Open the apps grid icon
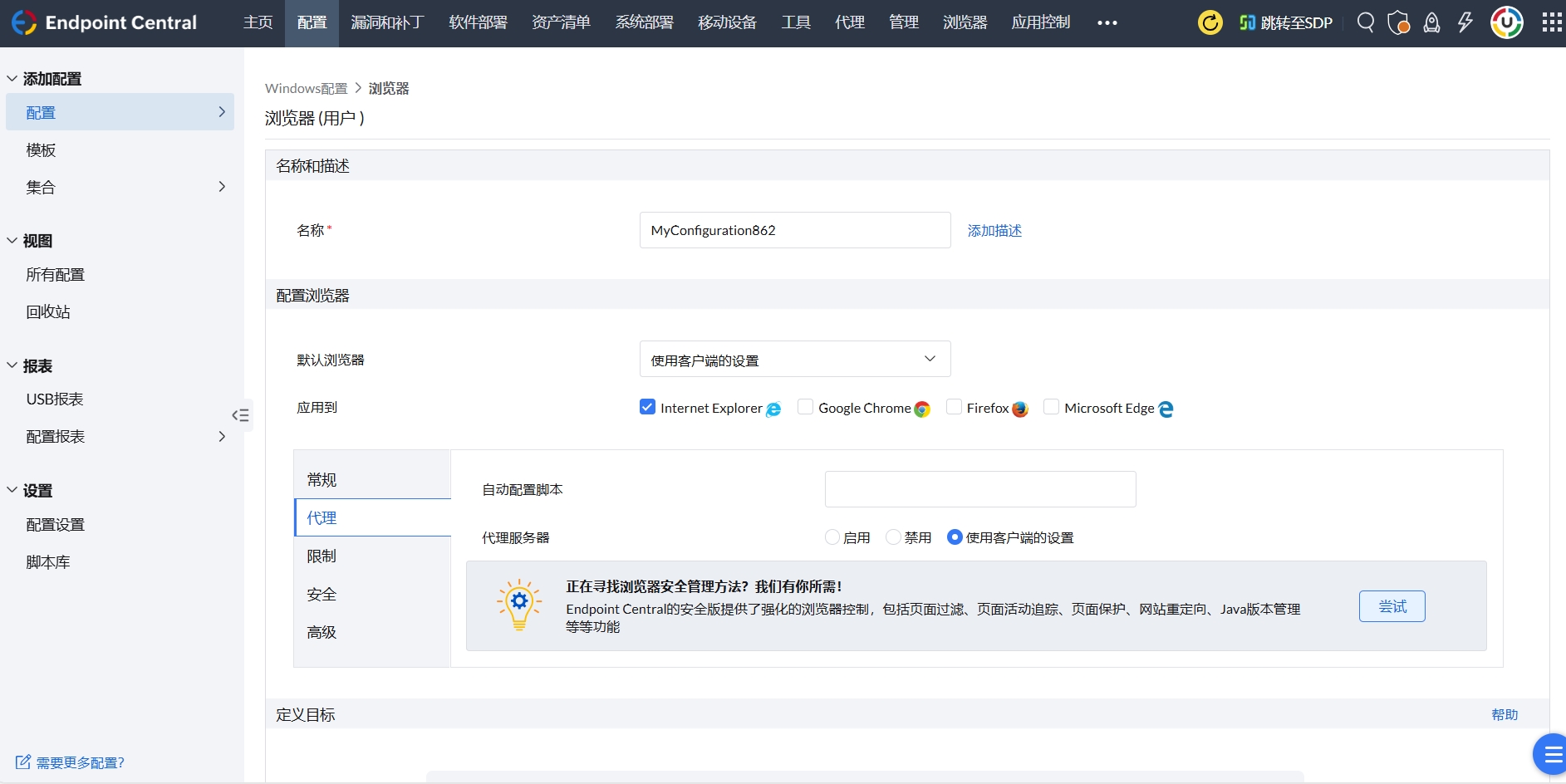 (1551, 22)
